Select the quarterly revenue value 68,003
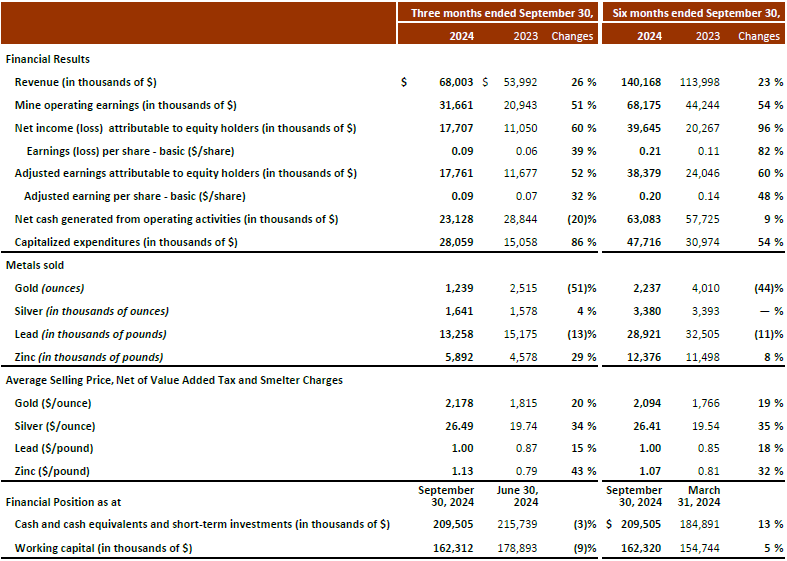The width and height of the screenshot is (787, 561). pyautogui.click(x=454, y=82)
